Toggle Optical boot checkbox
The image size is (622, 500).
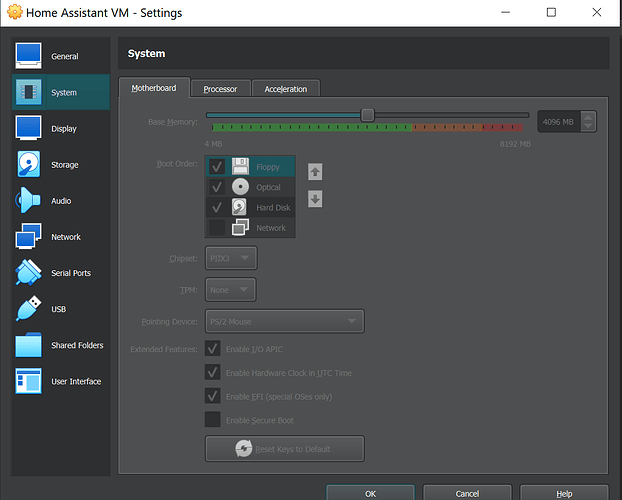coord(217,187)
